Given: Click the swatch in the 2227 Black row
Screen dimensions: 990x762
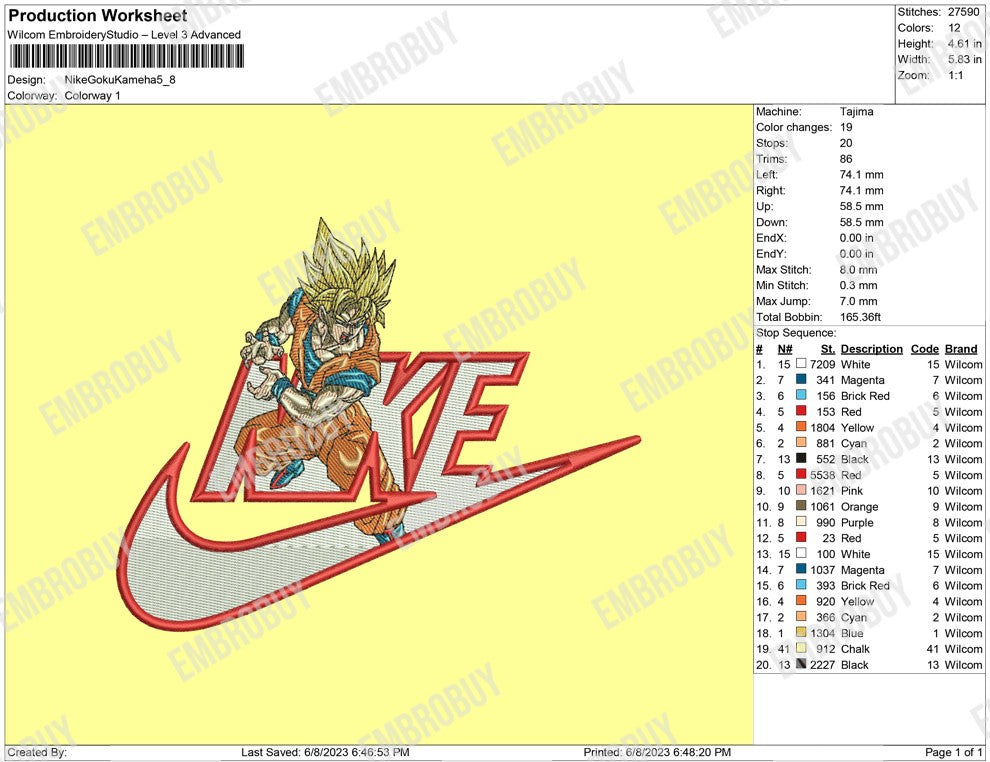Looking at the screenshot, I should click(801, 664).
